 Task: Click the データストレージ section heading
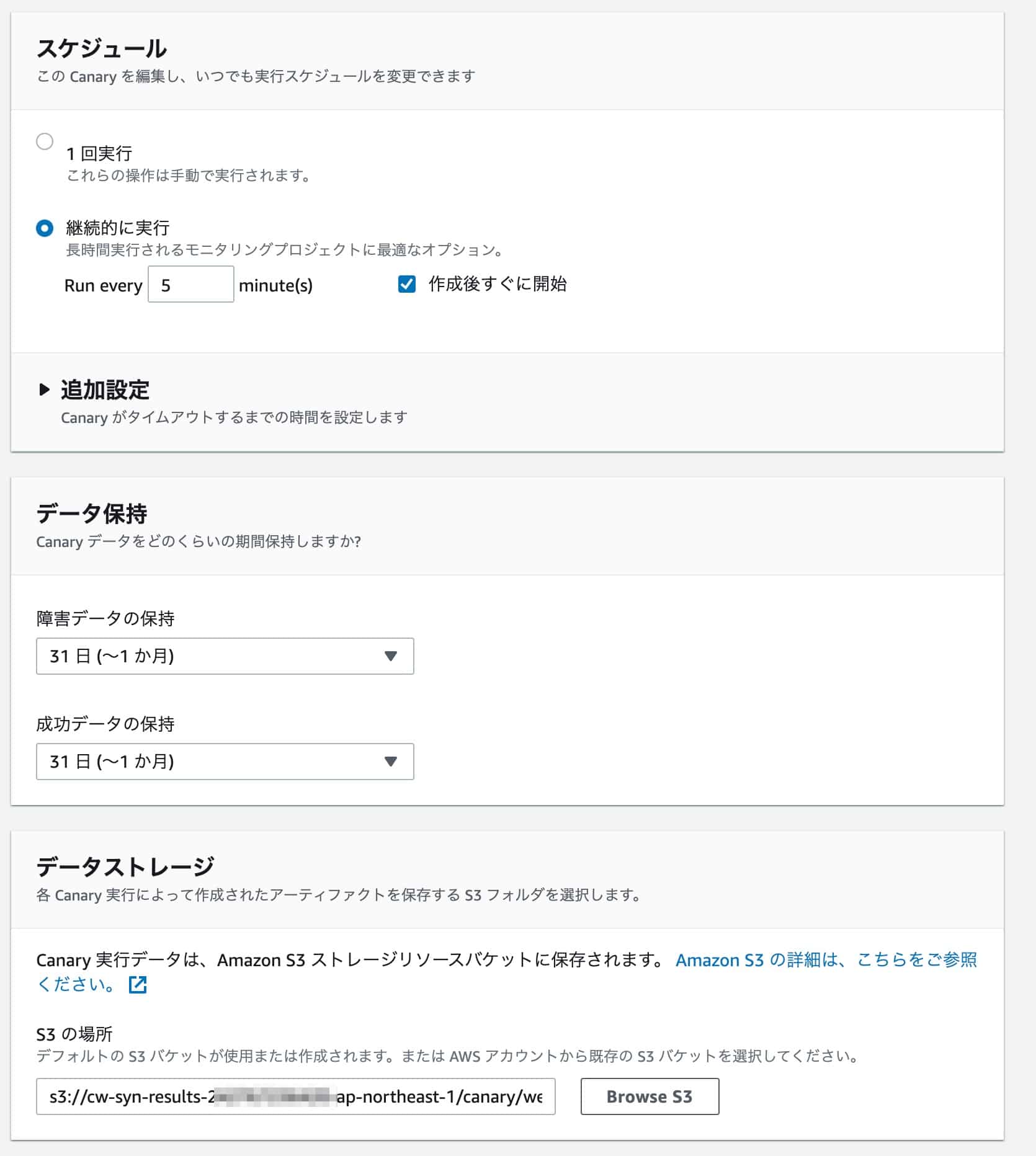pyautogui.click(x=125, y=867)
